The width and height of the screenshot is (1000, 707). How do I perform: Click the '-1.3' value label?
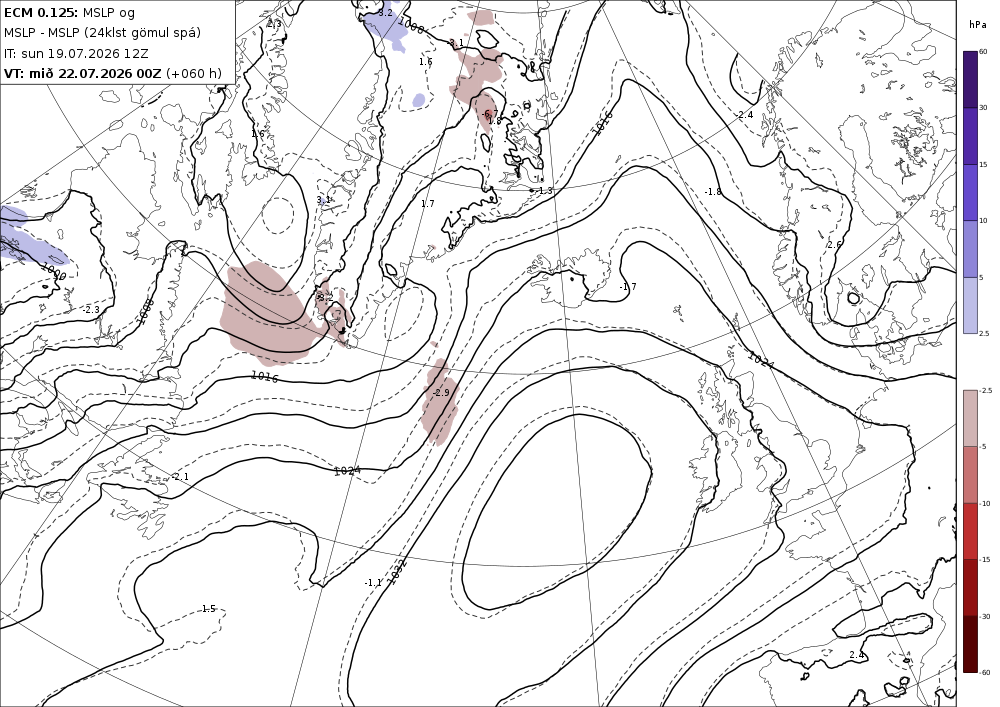544,191
